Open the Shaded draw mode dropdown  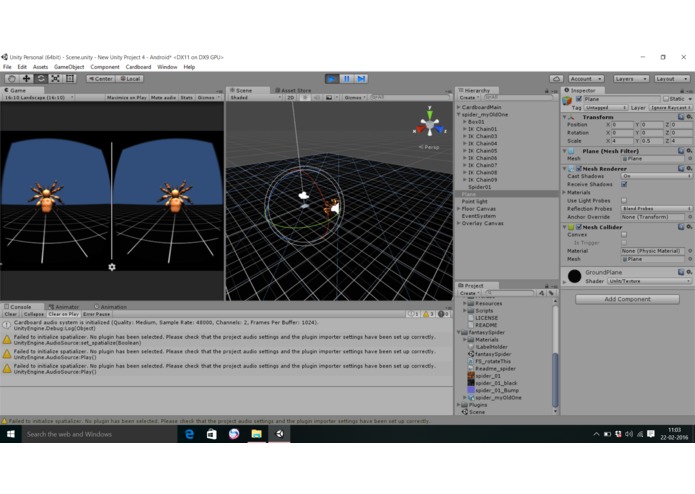pos(255,97)
